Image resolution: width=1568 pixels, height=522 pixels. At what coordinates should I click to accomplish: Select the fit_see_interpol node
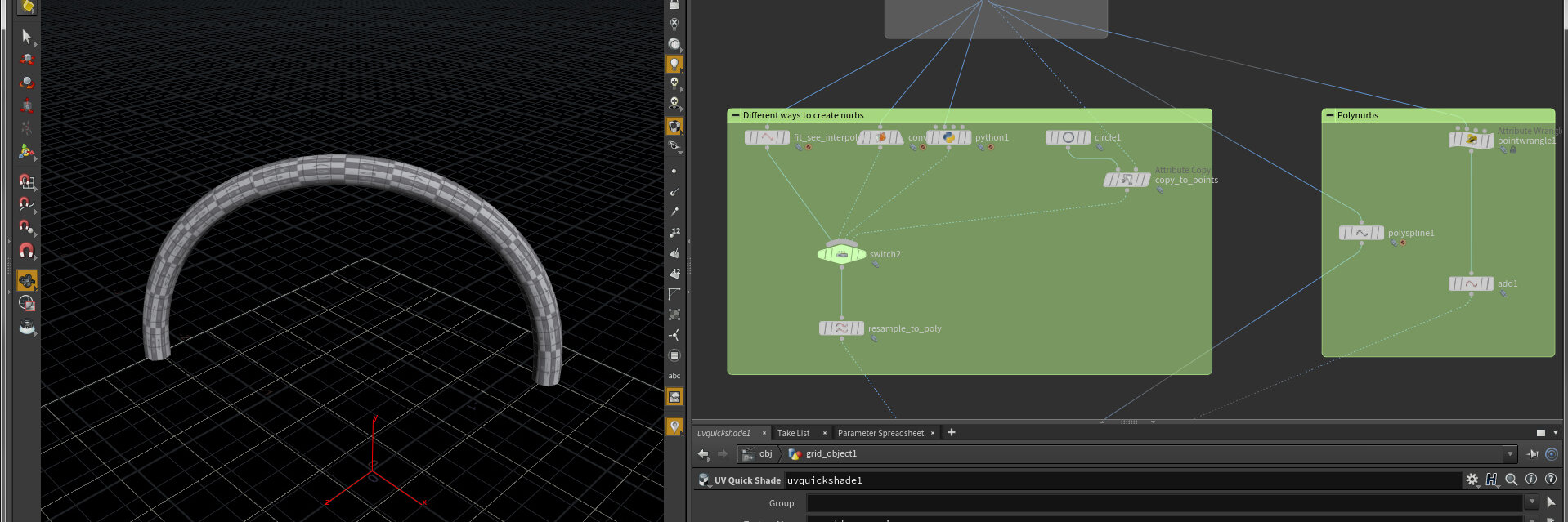767,137
